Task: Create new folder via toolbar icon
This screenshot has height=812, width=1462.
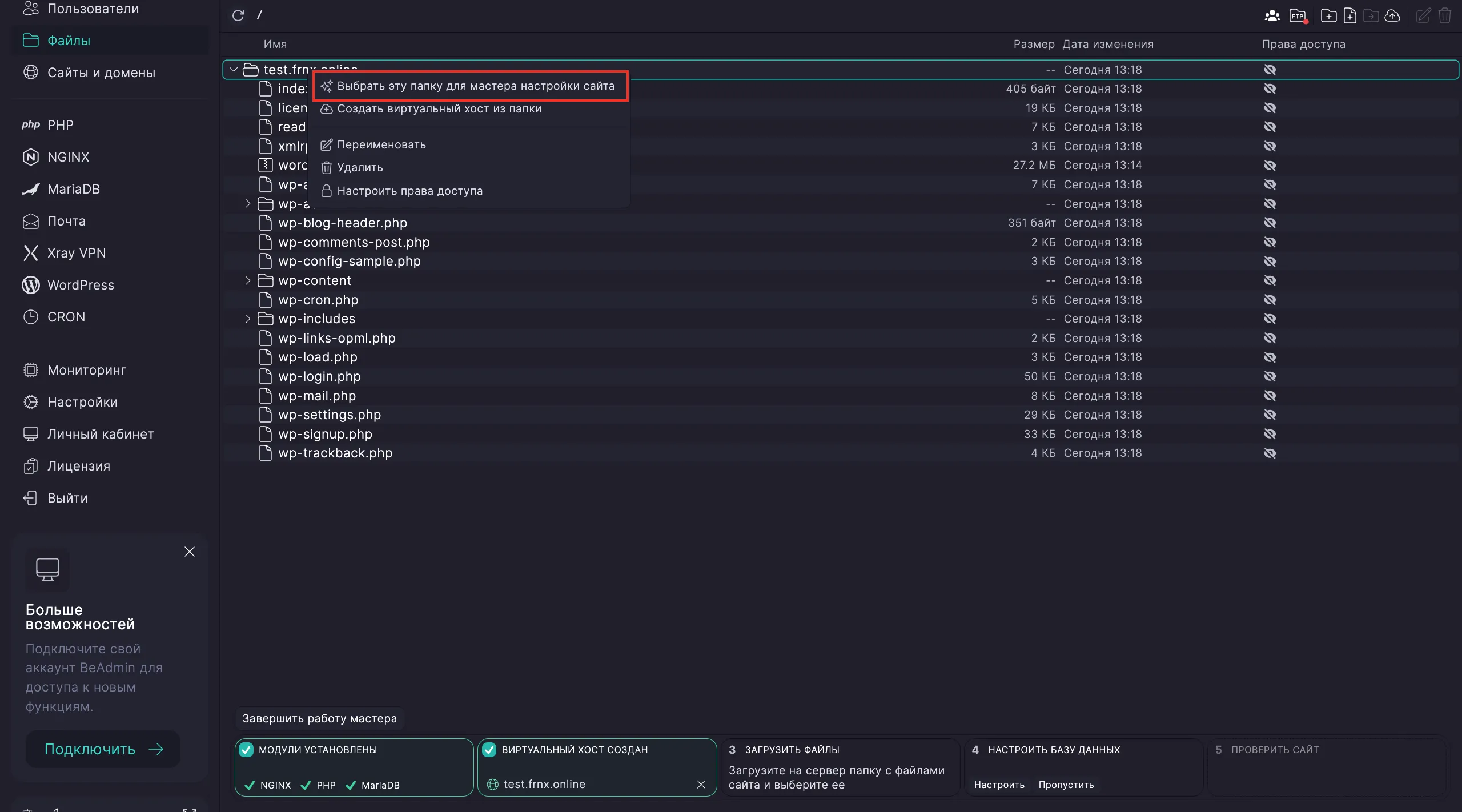Action: click(x=1329, y=15)
